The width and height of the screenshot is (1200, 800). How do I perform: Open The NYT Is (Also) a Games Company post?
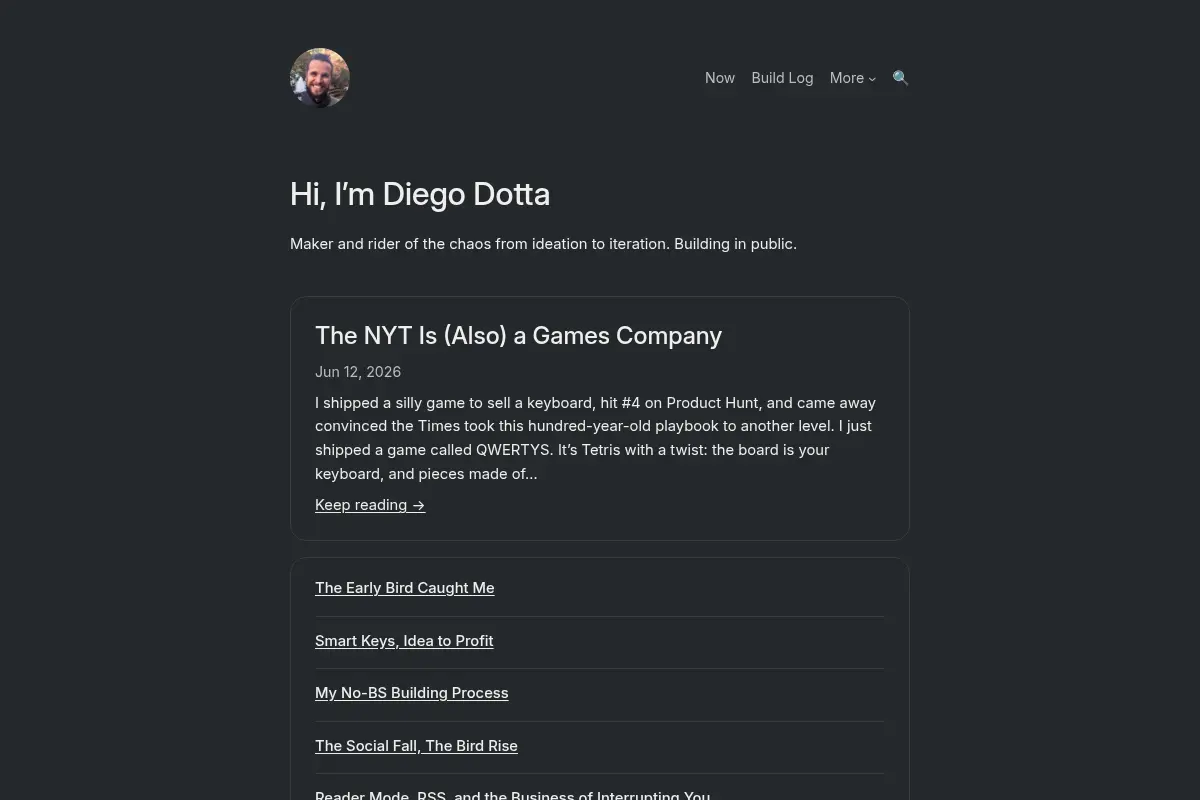[x=518, y=336]
